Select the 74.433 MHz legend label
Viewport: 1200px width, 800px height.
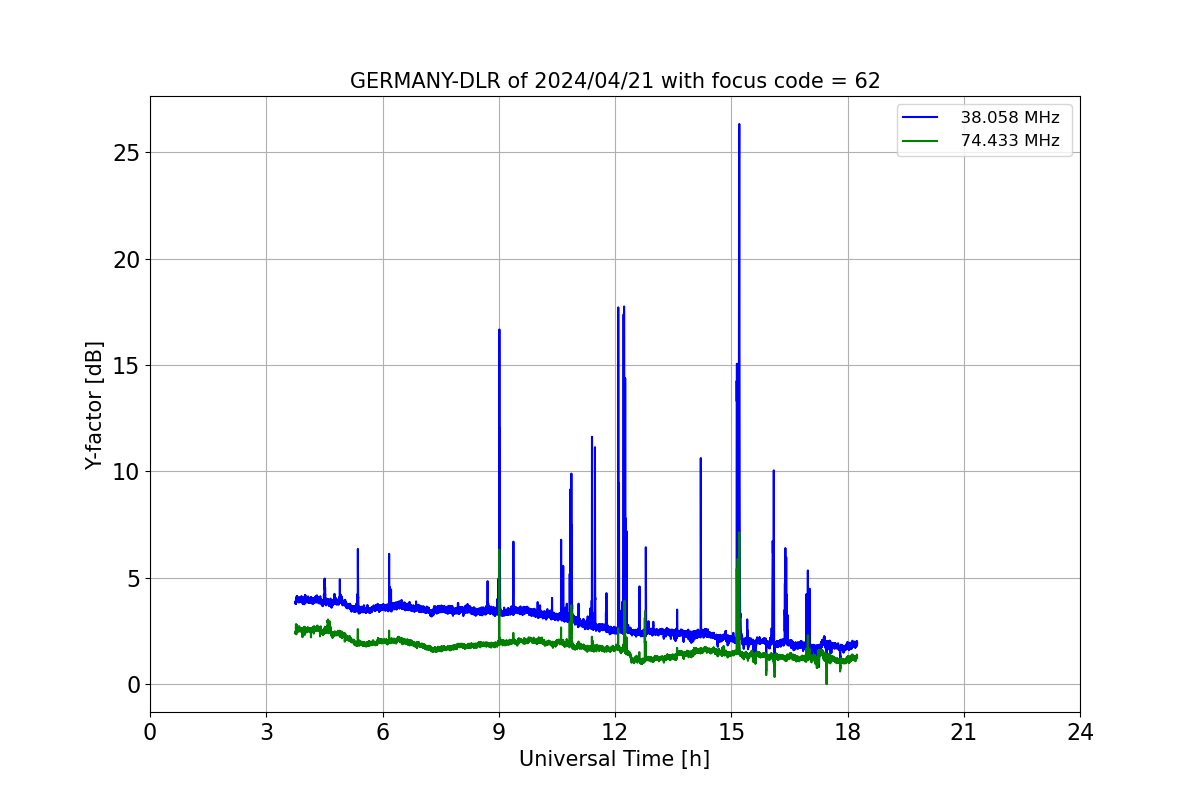[x=1010, y=141]
